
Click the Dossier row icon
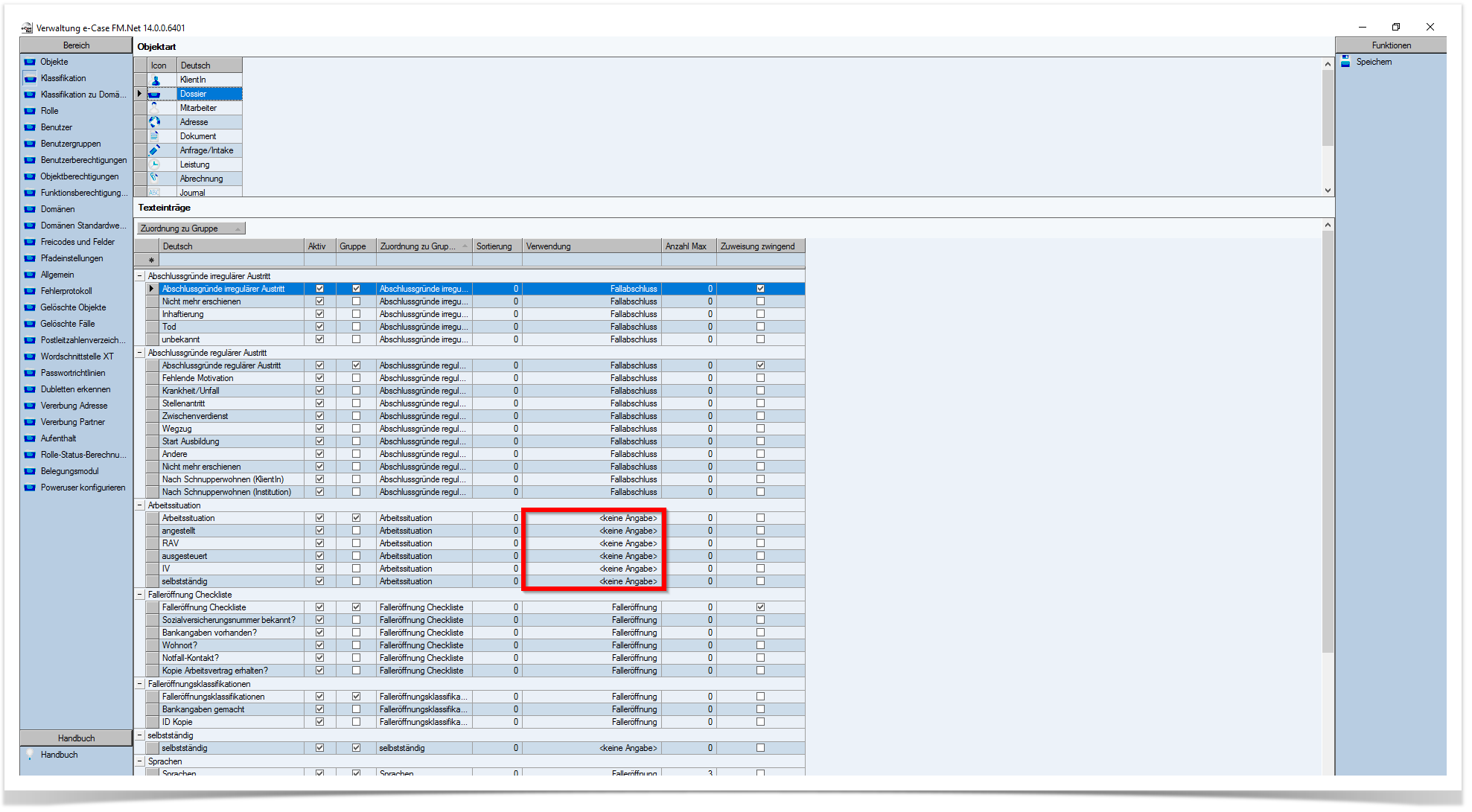pyautogui.click(x=155, y=94)
